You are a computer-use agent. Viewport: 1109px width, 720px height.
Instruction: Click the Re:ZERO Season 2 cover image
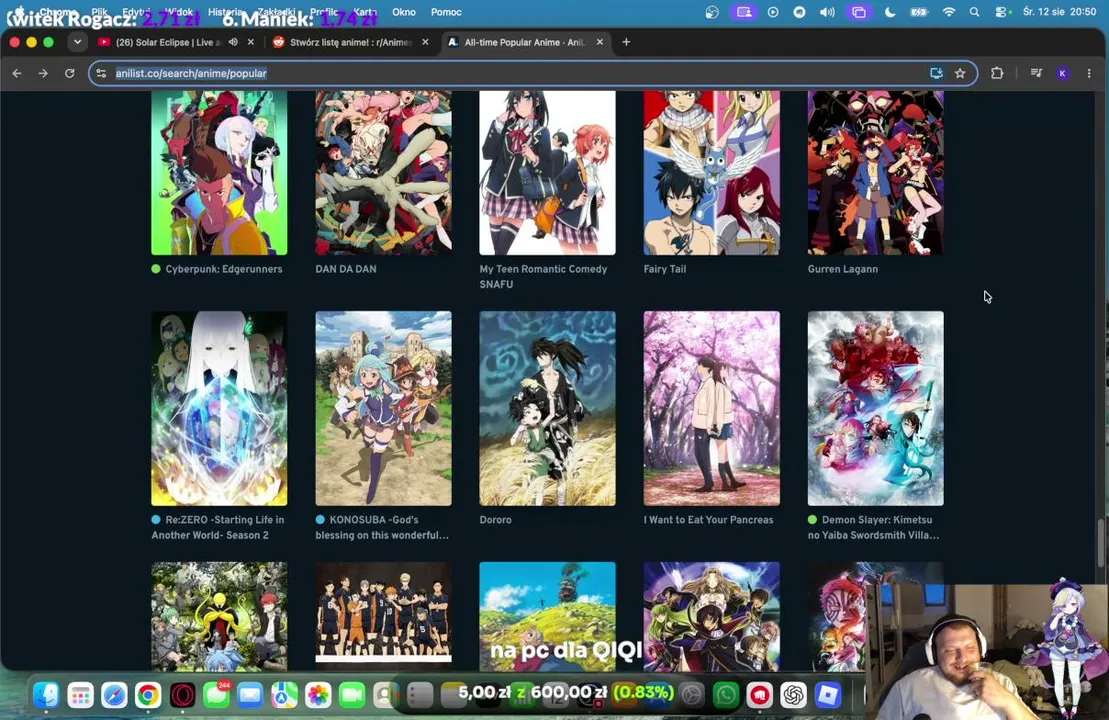click(219, 408)
